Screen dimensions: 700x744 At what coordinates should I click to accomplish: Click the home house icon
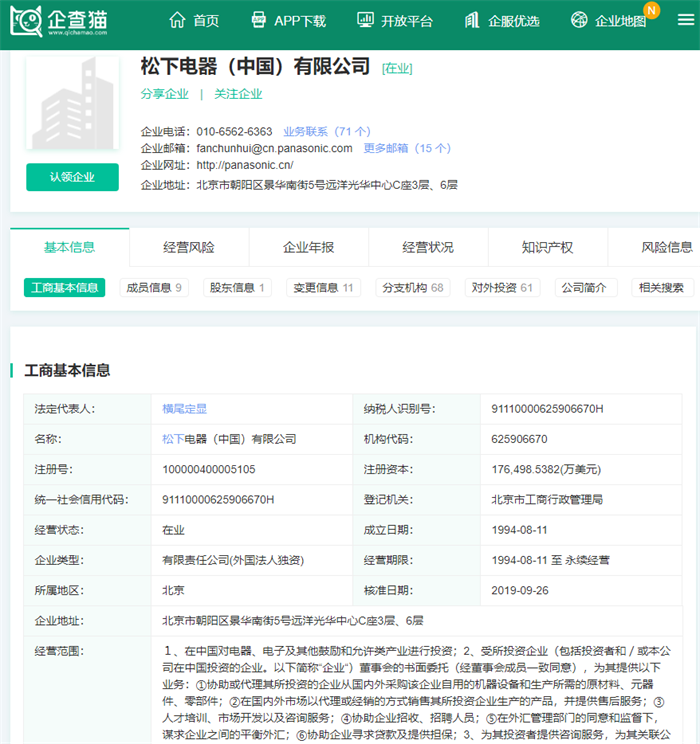[177, 20]
